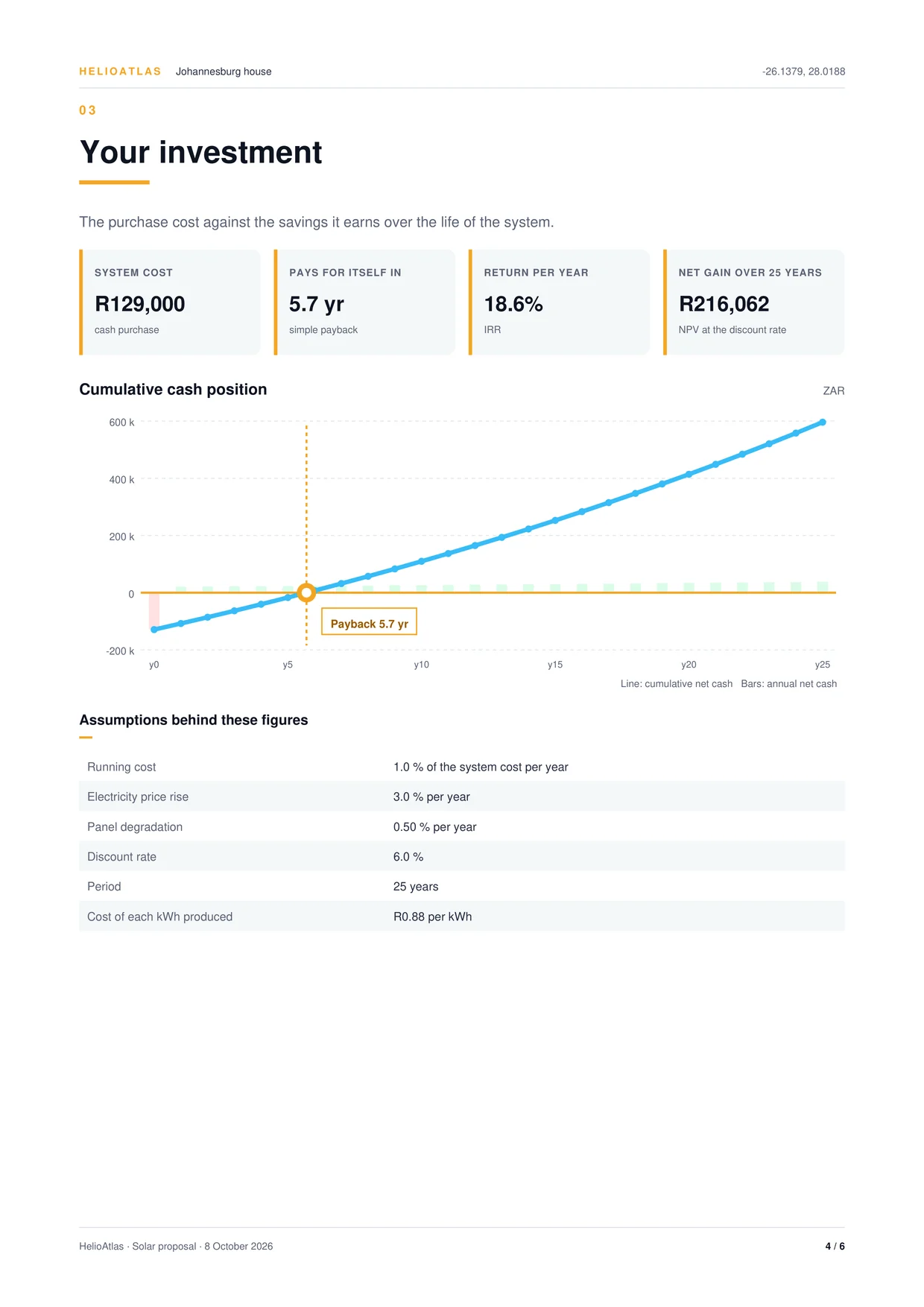Click the '-200 k' axis label
This screenshot has width=924, height=1307.
(x=120, y=651)
